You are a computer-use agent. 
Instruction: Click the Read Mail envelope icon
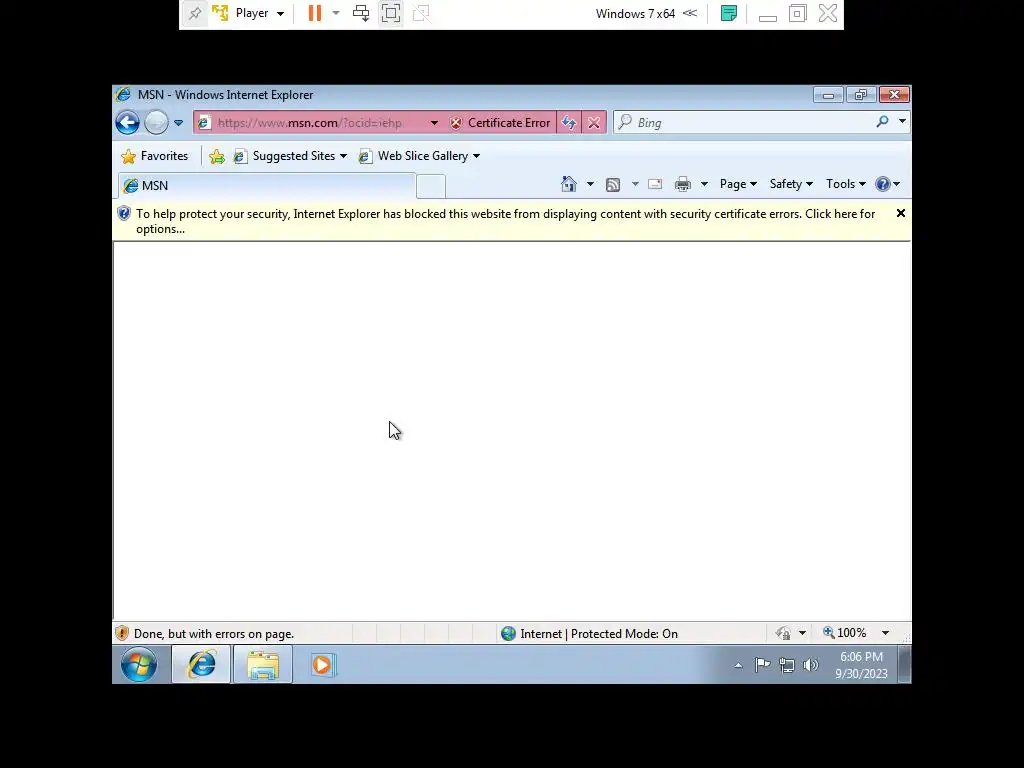[655, 184]
